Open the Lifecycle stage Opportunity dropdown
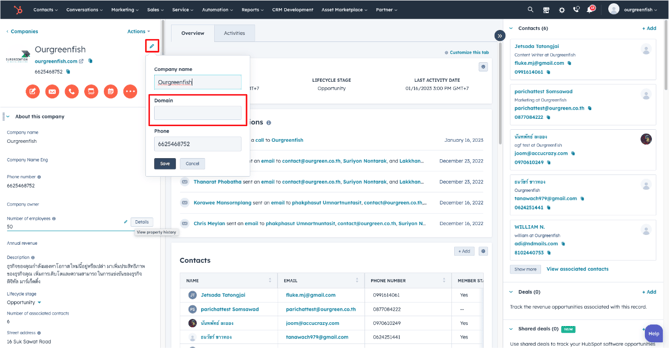Image resolution: width=670 pixels, height=362 pixels. [24, 302]
